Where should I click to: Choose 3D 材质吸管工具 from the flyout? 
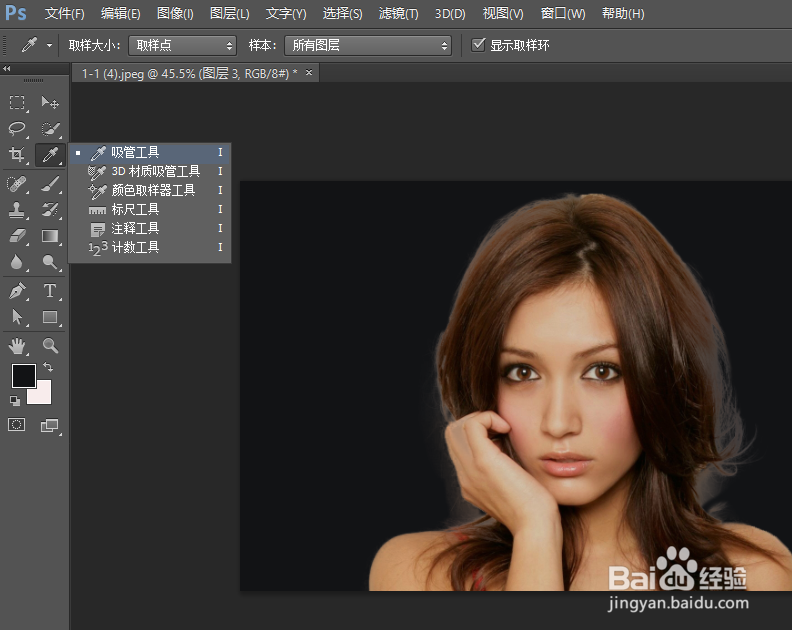point(150,172)
